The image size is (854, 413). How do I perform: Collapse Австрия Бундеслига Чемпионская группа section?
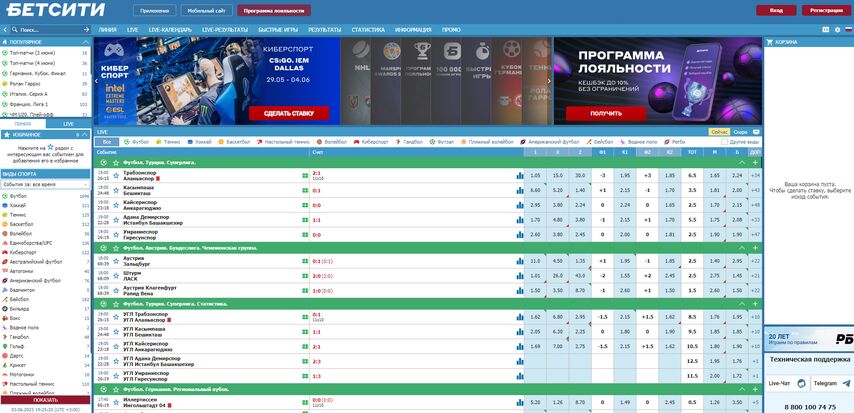(x=741, y=248)
